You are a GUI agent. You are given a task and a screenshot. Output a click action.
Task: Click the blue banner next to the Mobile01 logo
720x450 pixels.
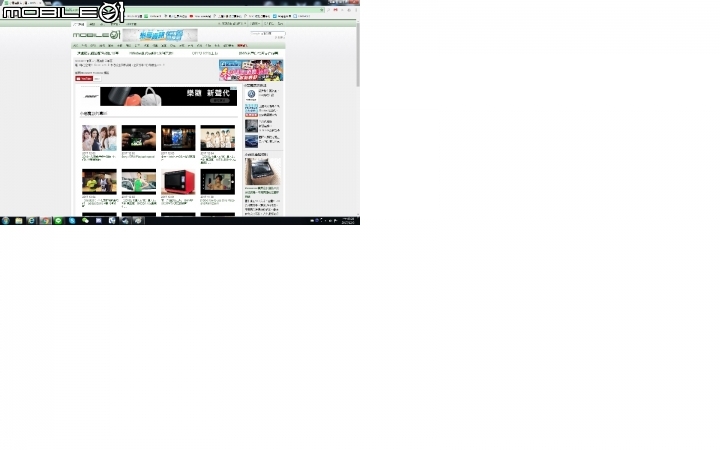coord(160,35)
